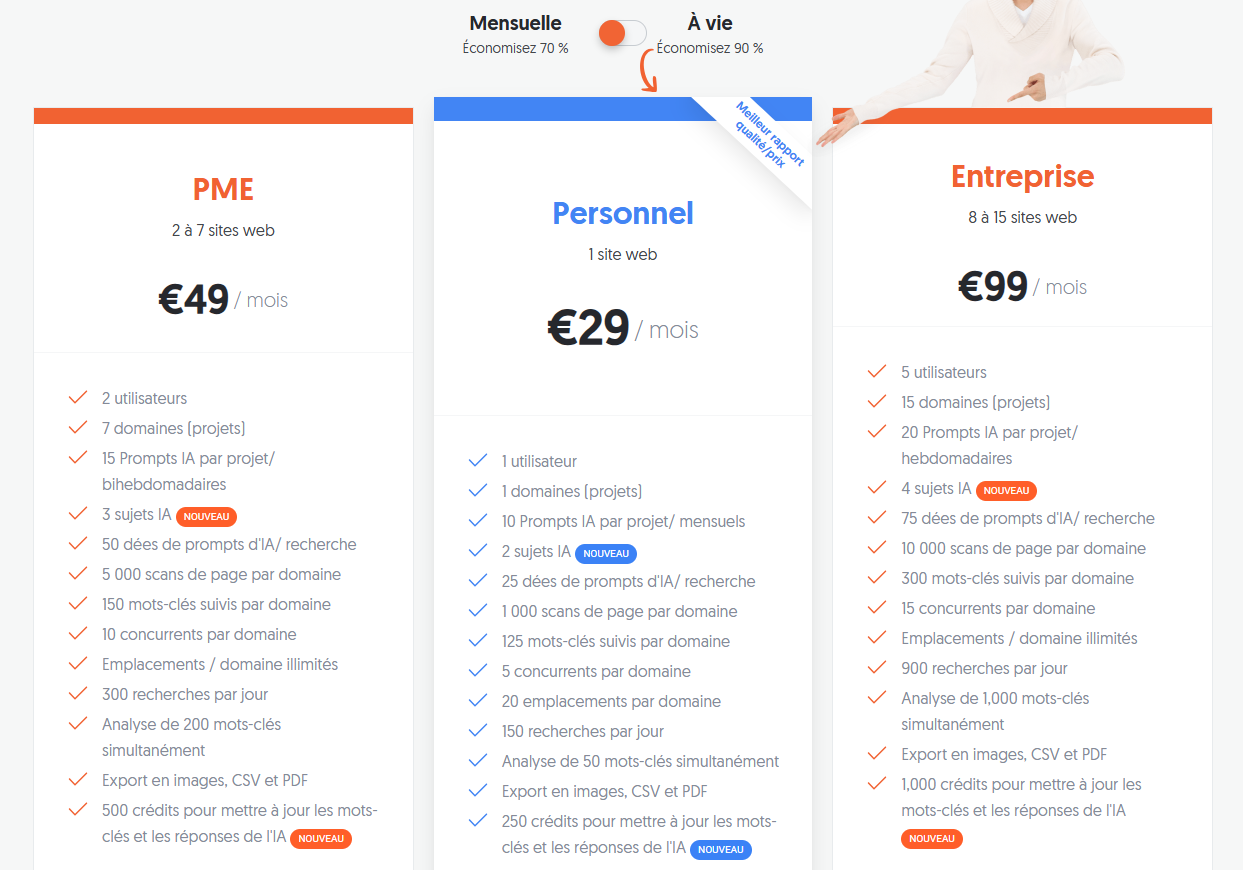Click the NOUVEAU badge under Entreprise 1,000 crédits

tap(932, 839)
